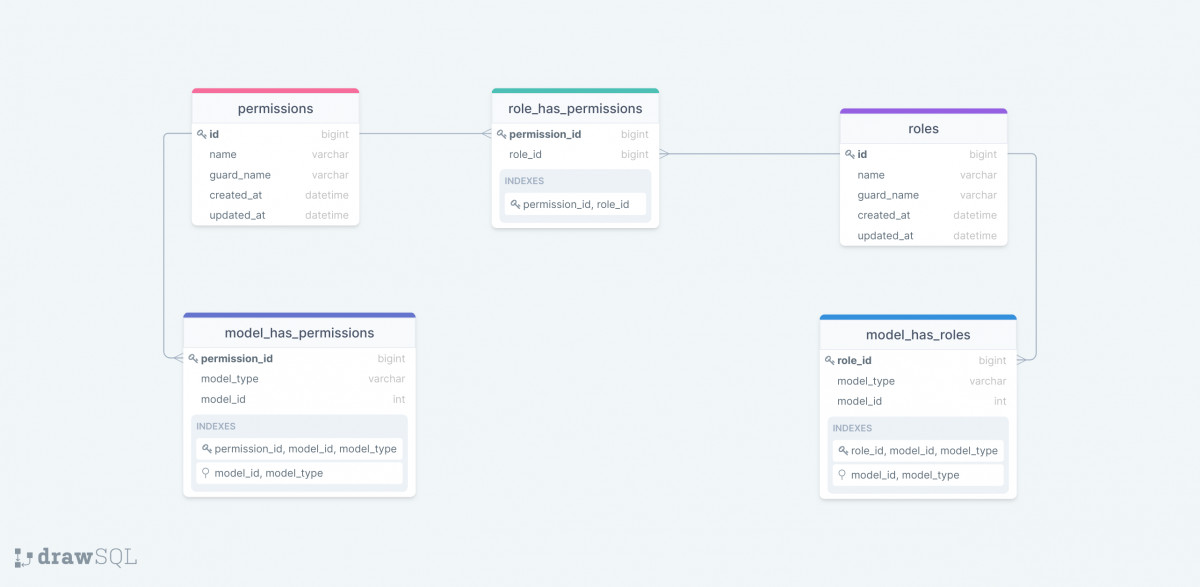Viewport: 1200px width, 587px height.
Task: Click index icon beside model_id, model_type in model_has_permissions
Action: pos(206,473)
